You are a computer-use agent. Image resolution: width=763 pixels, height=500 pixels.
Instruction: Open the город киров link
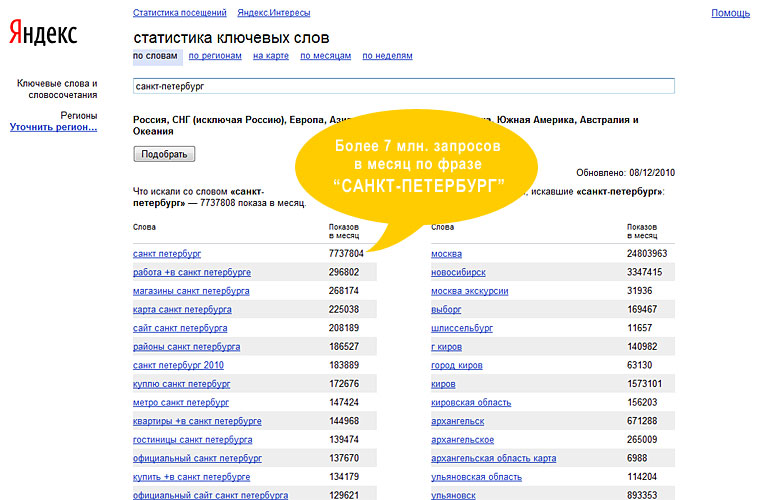click(x=456, y=365)
